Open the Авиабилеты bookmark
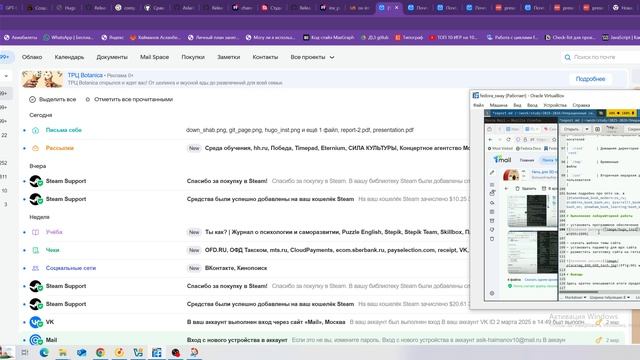This screenshot has width=640, height=360. coord(20,37)
